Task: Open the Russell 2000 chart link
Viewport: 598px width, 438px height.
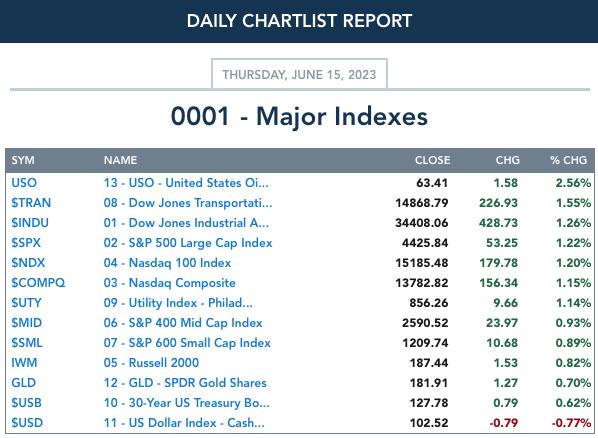Action: (x=151, y=363)
